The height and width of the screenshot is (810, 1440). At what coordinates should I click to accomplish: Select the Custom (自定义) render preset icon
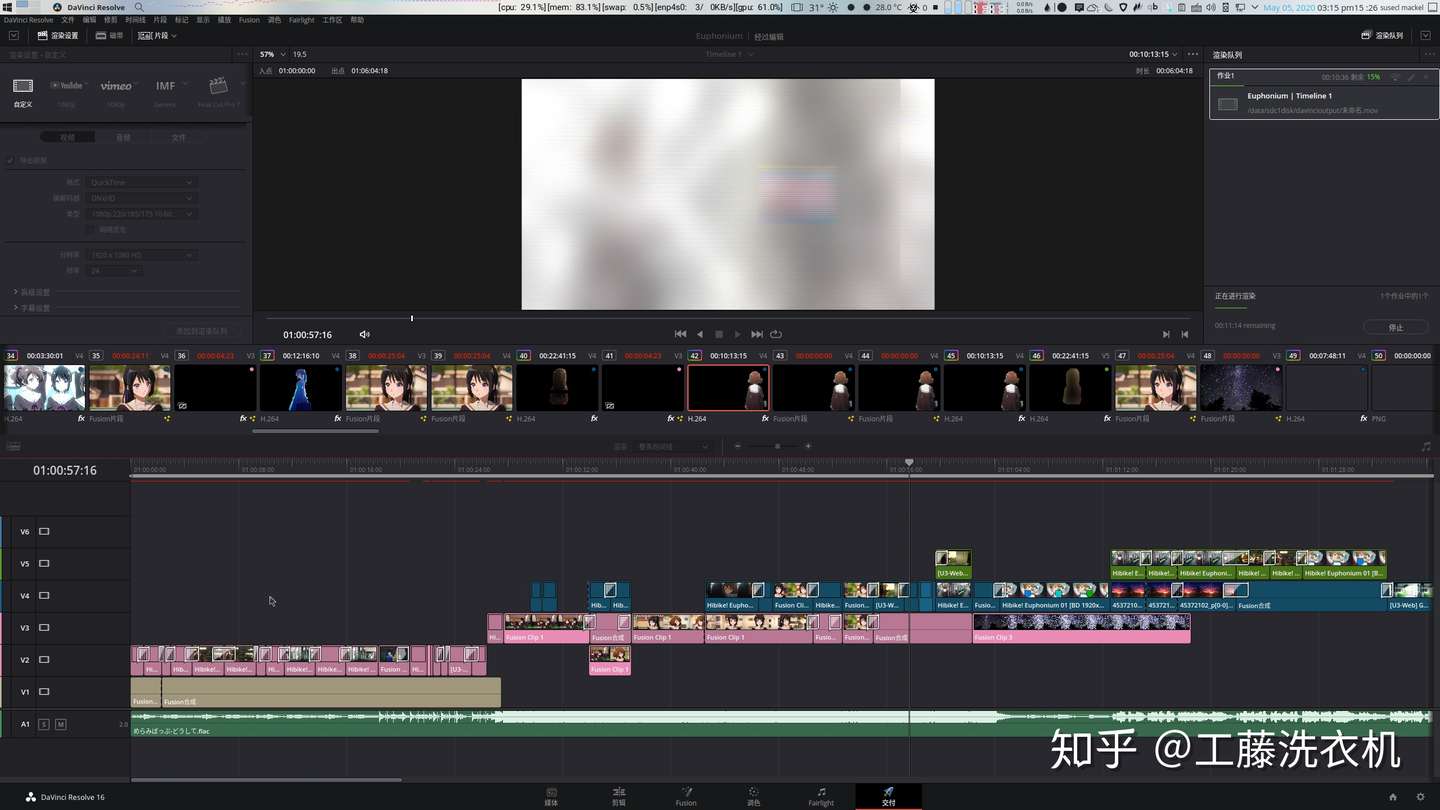coord(23,86)
